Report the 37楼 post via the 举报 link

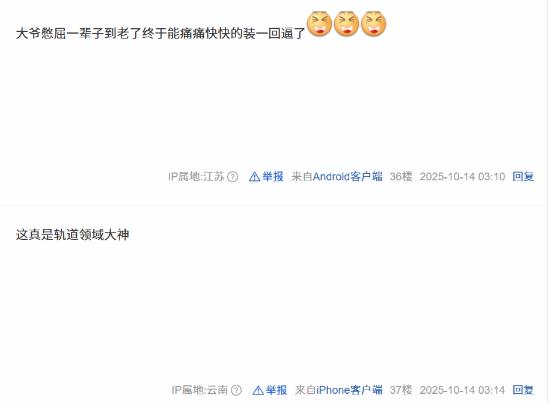[276, 390]
